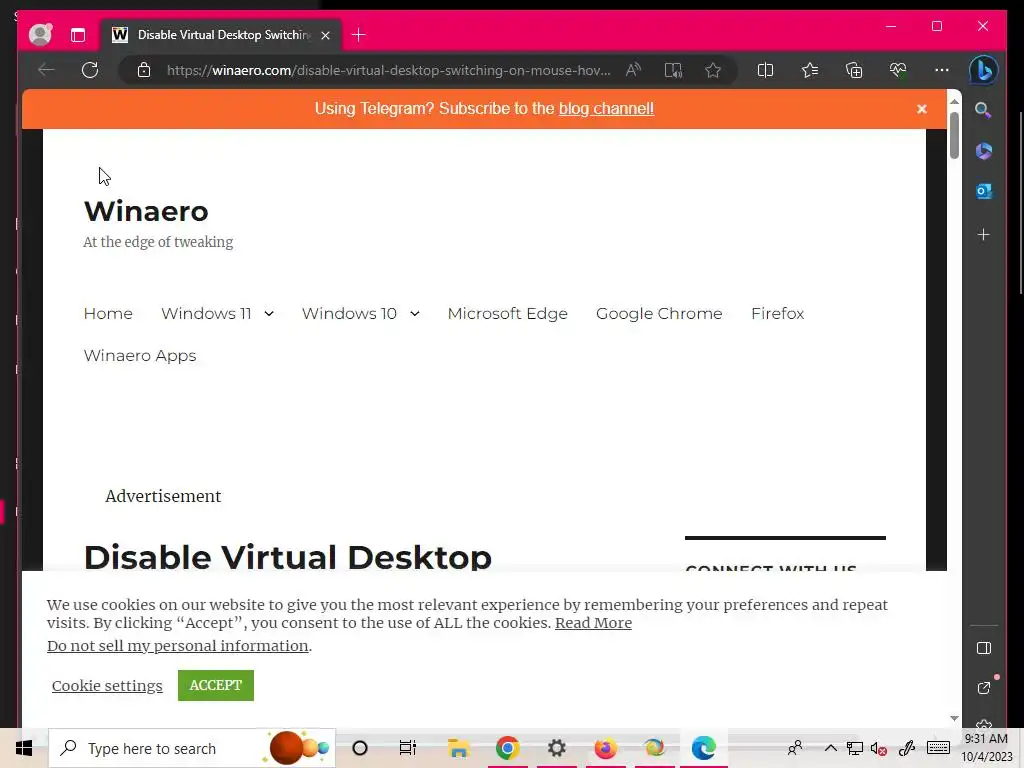Screen dimensions: 1024x768
Task: Open the Windows 11 menu item
Action: point(206,313)
